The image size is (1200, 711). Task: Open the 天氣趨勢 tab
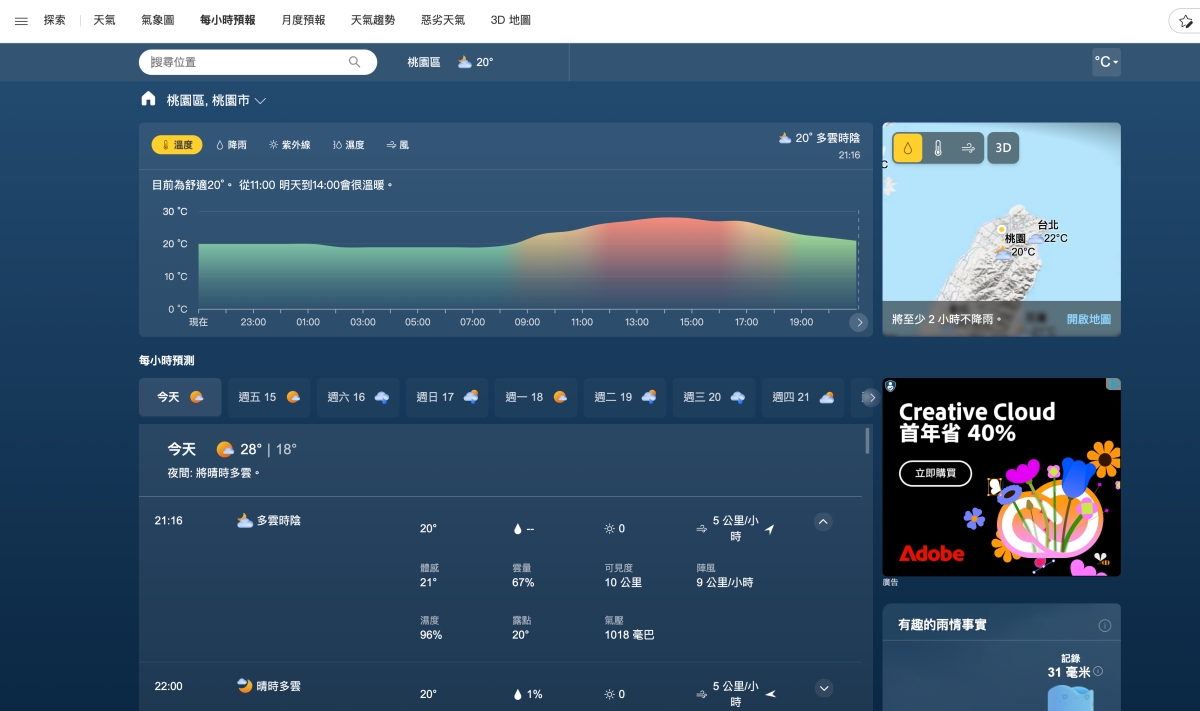373,20
